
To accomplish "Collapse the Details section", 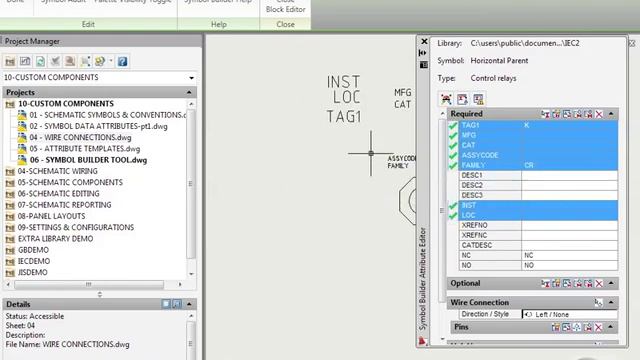I will (x=189, y=304).
